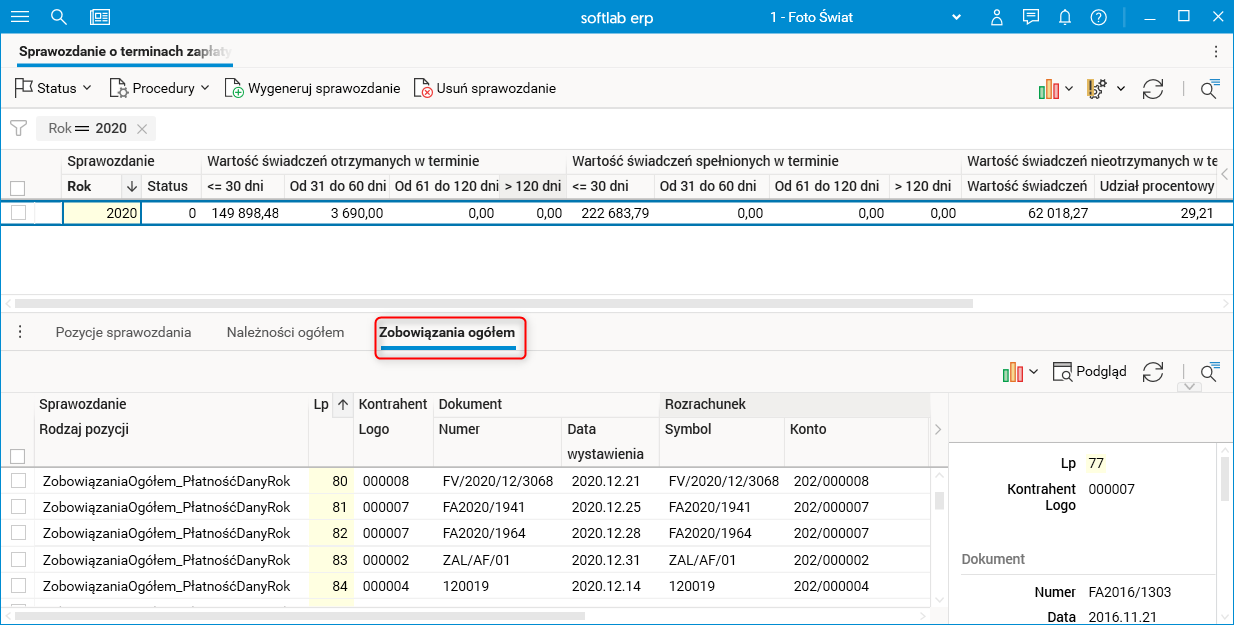Expand the upper settings dropdown arrow

point(1121,89)
